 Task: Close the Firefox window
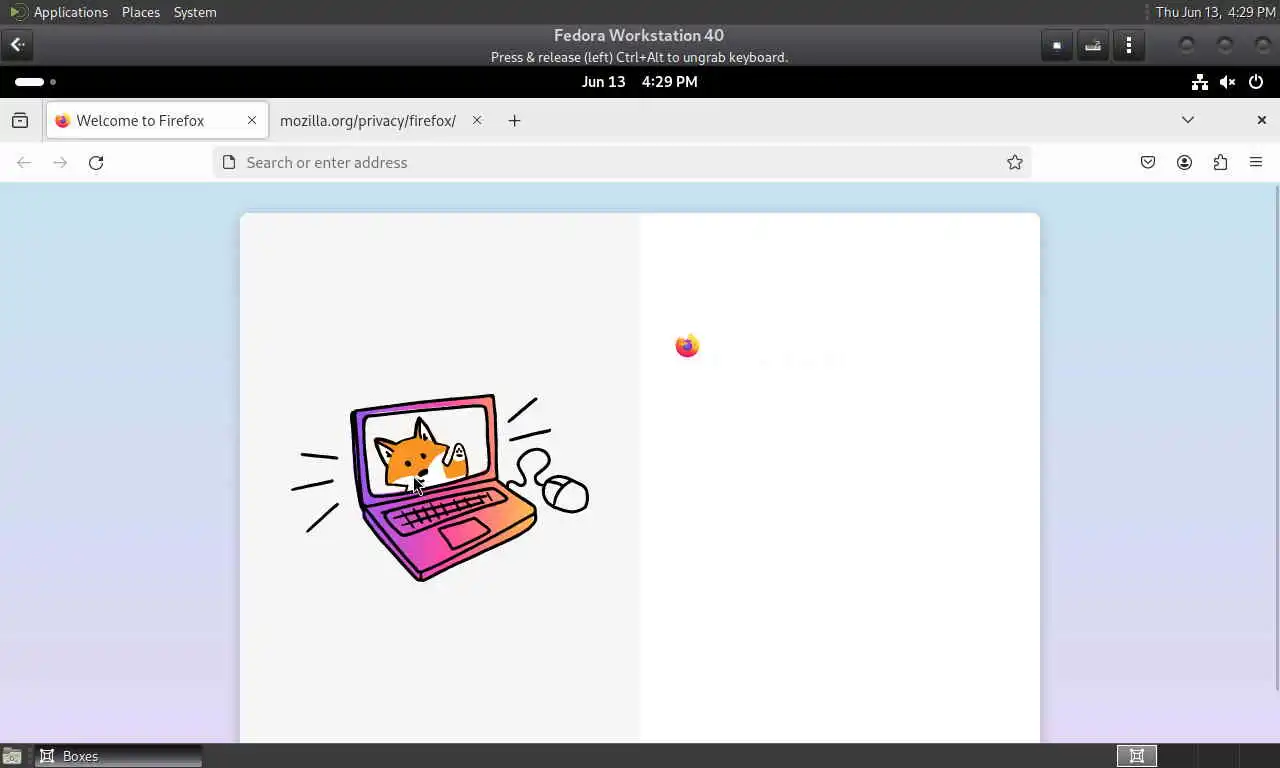pos(1262,120)
